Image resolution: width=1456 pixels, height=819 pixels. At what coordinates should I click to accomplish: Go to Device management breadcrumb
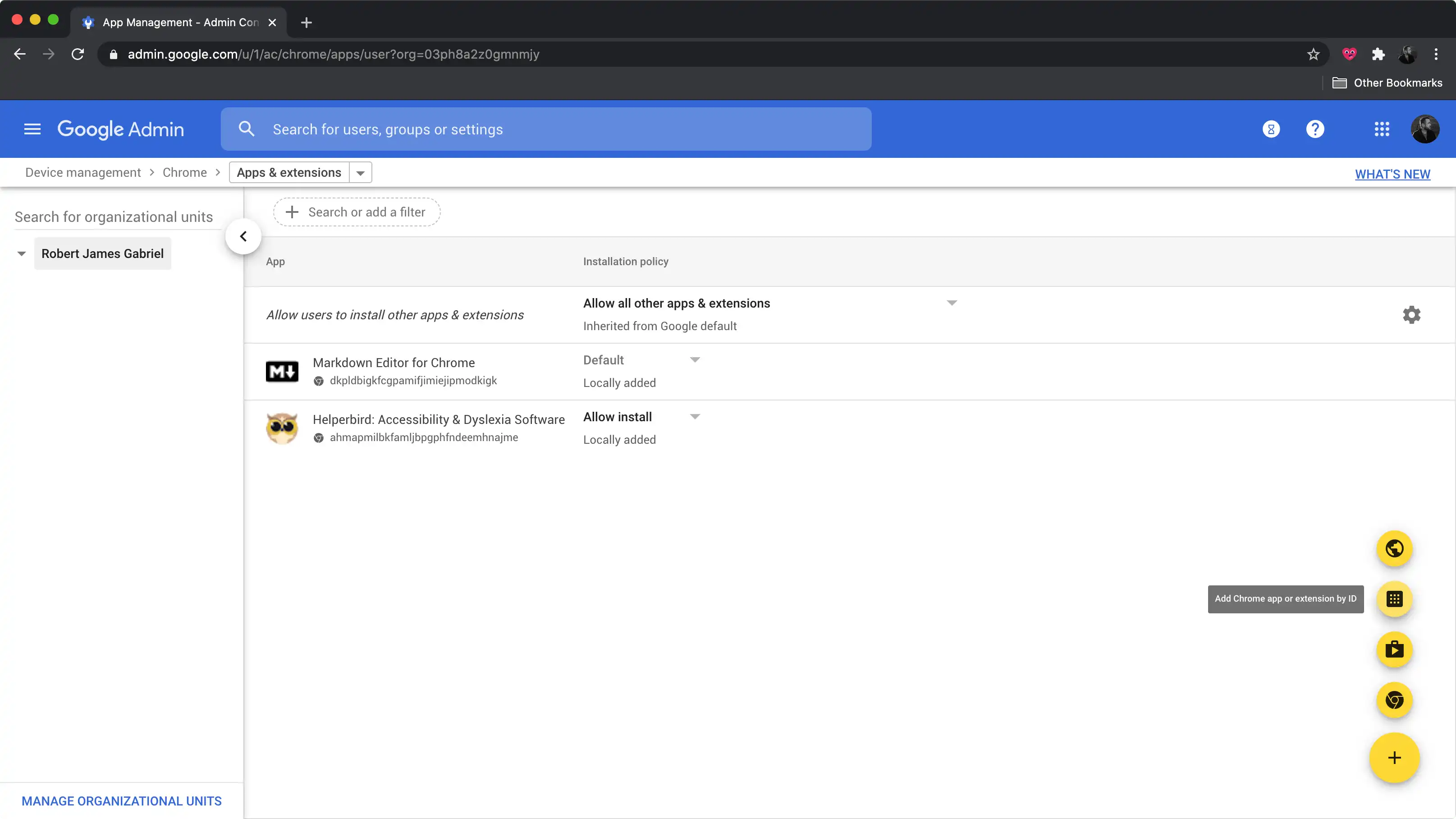coord(83,173)
